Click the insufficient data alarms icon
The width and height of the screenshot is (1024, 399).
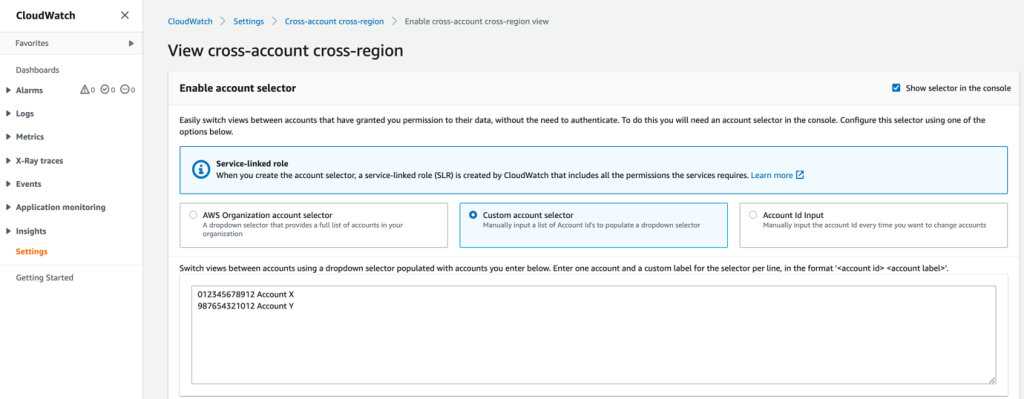[x=125, y=90]
